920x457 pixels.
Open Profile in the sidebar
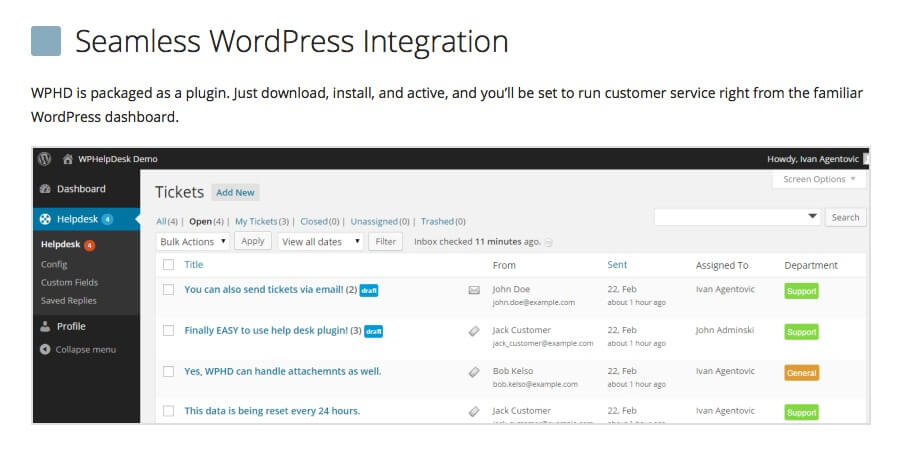coord(71,327)
